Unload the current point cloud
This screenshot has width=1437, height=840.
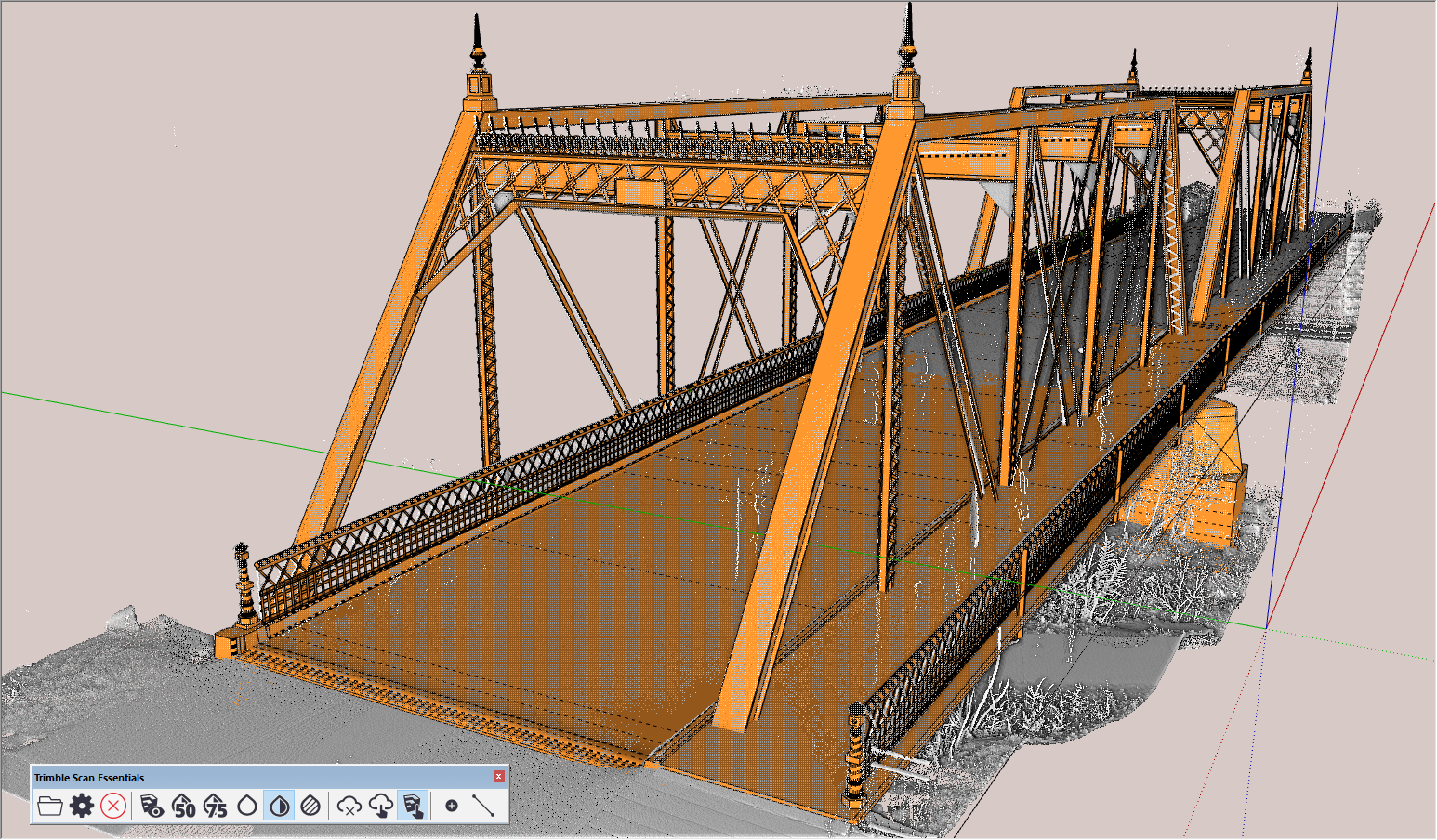(113, 807)
